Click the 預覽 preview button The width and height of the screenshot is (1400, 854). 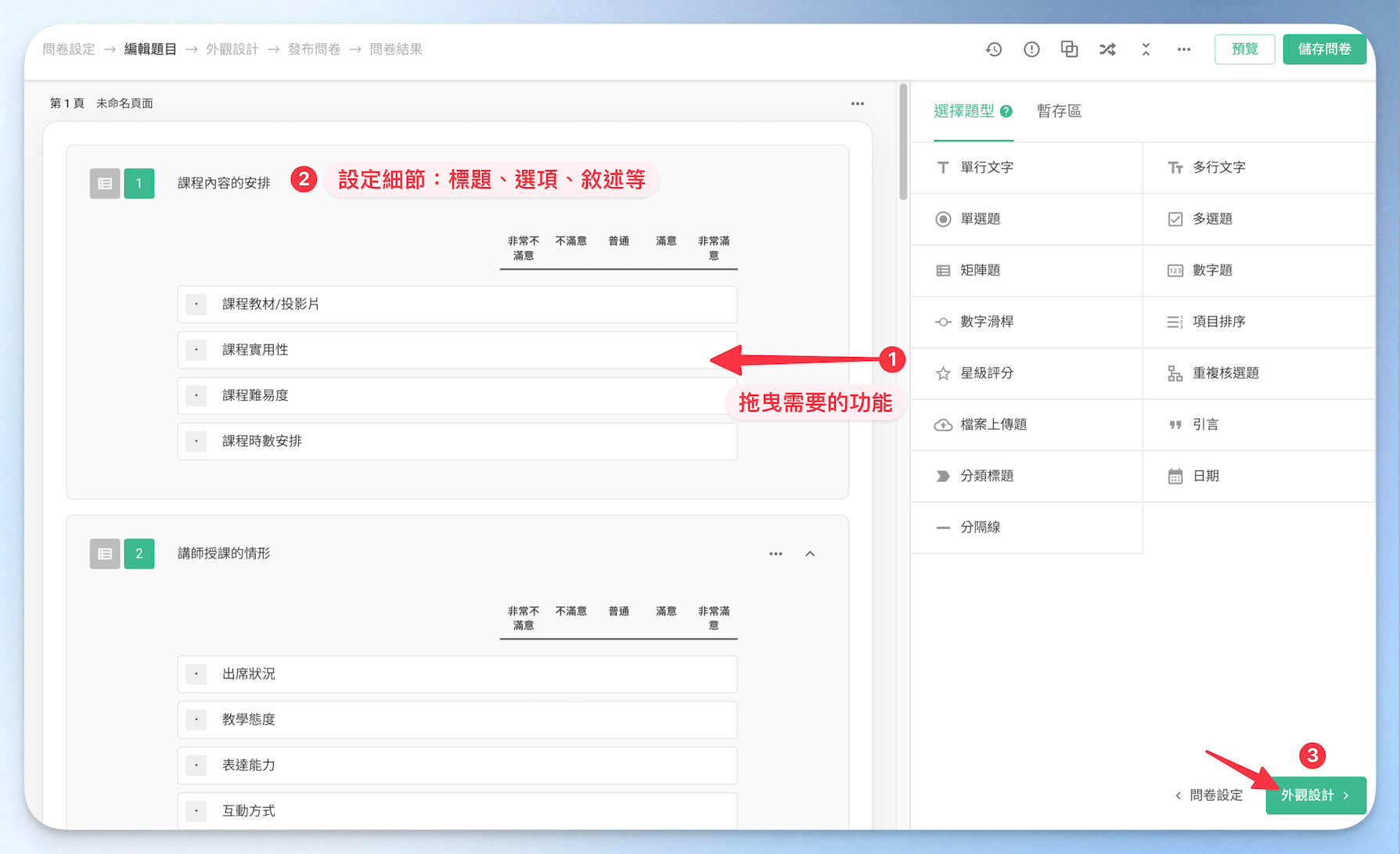pos(1244,49)
